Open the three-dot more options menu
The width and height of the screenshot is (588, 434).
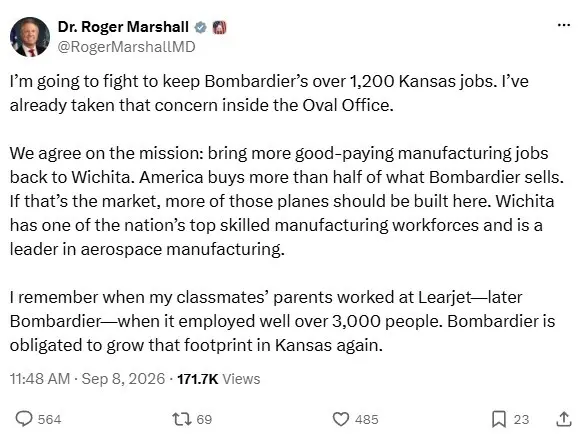point(564,25)
